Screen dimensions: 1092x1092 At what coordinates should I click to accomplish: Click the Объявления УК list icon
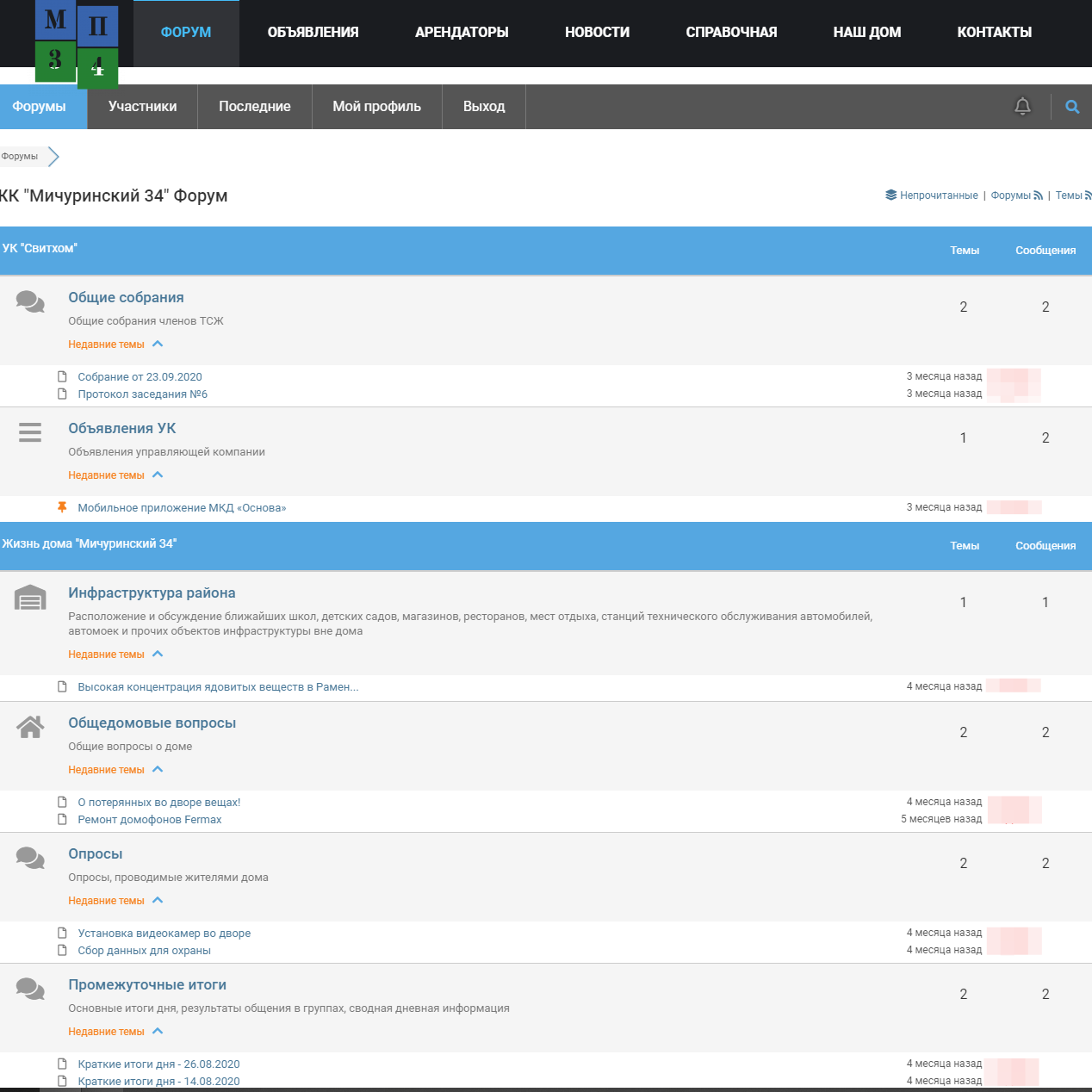[x=30, y=432]
